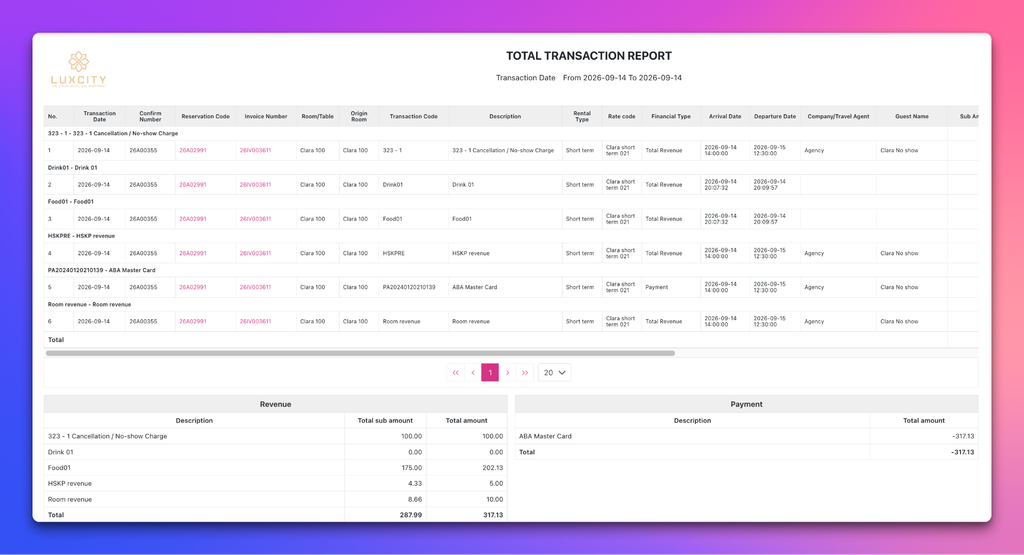Click the Payment summary panel header
Screen dimensions: 1024x555
tap(746, 404)
